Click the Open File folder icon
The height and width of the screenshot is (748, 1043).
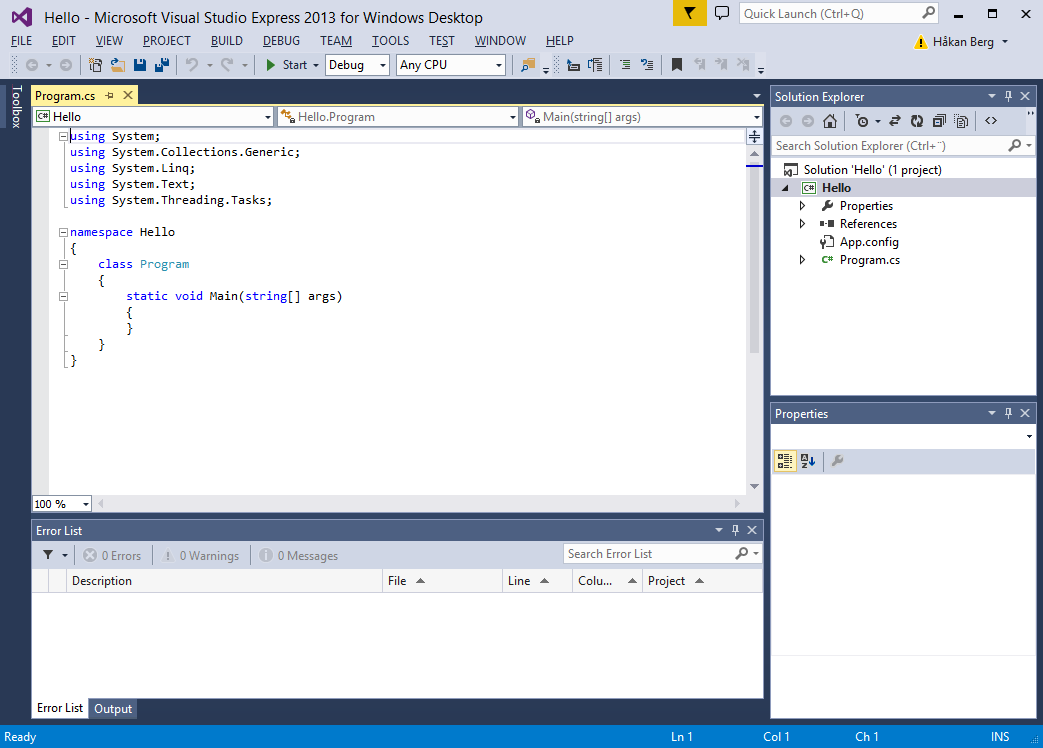point(118,64)
